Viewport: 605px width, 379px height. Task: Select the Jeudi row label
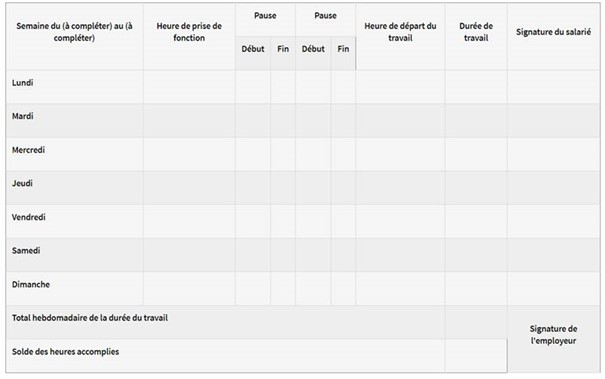tap(22, 183)
